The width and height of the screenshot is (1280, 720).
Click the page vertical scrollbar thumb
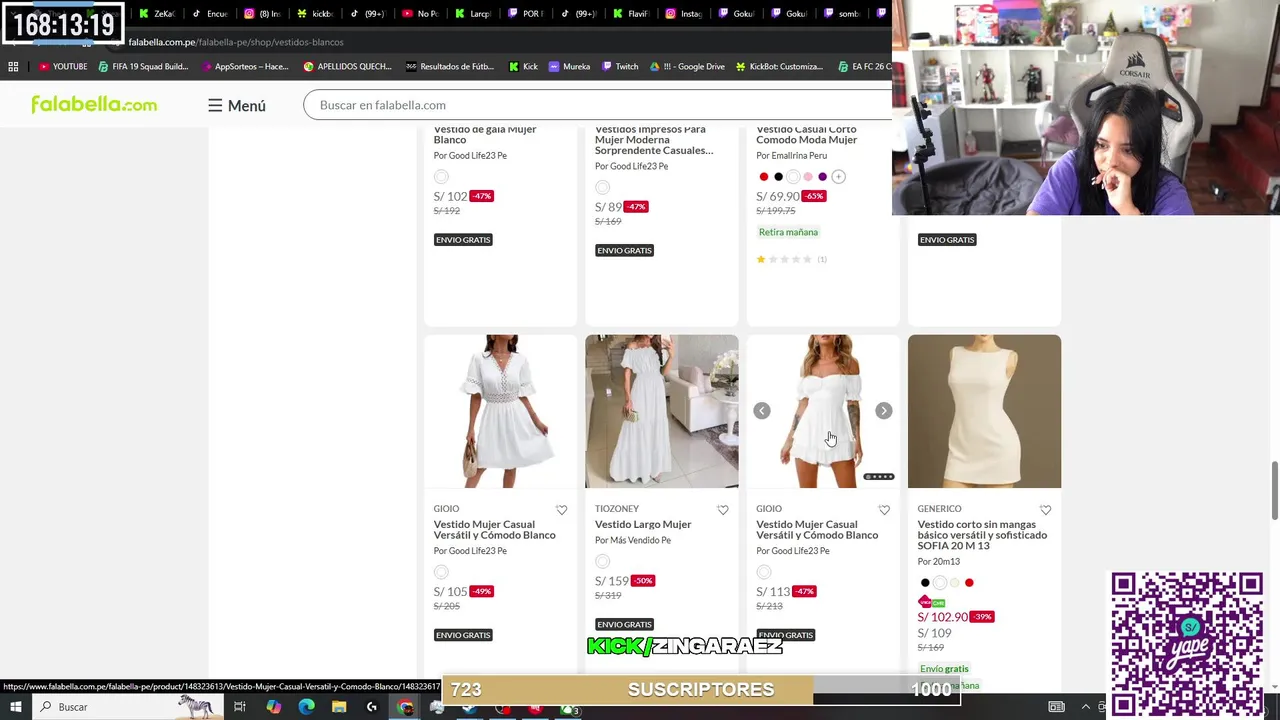[x=1274, y=490]
